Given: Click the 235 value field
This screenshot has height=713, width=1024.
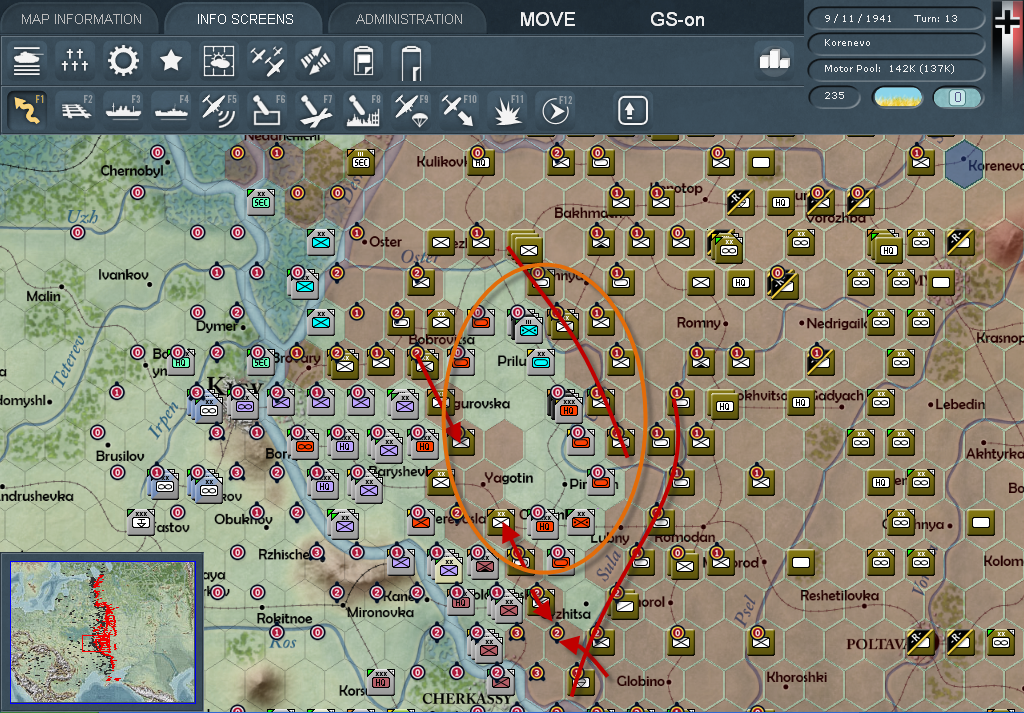Looking at the screenshot, I should (x=835, y=97).
